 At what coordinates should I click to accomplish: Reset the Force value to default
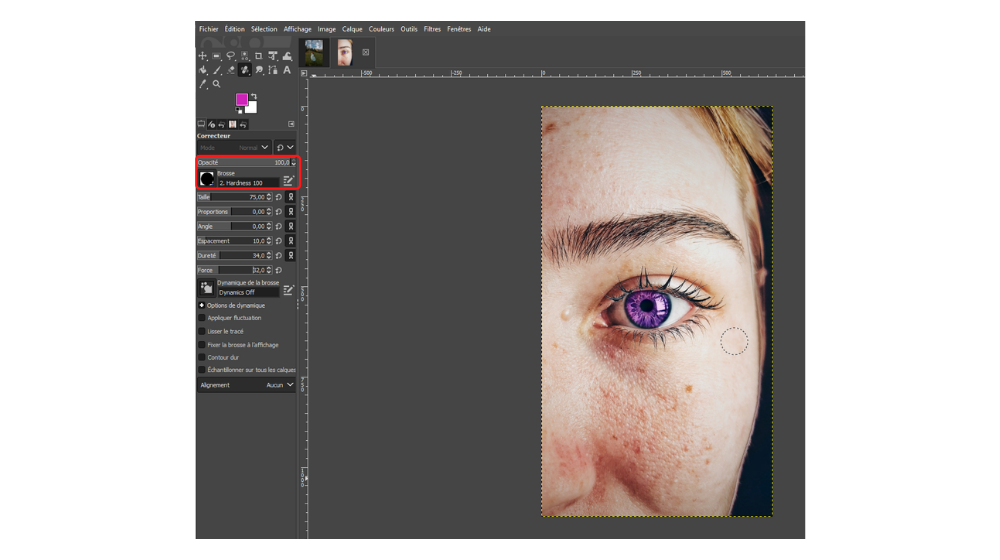click(279, 270)
